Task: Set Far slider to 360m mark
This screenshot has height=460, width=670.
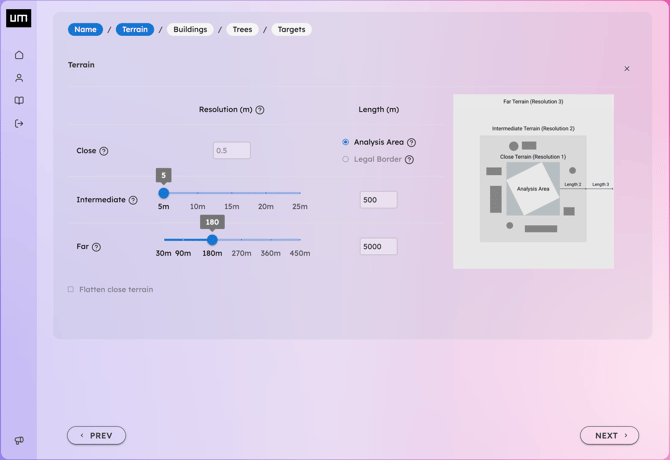Action: coord(271,240)
